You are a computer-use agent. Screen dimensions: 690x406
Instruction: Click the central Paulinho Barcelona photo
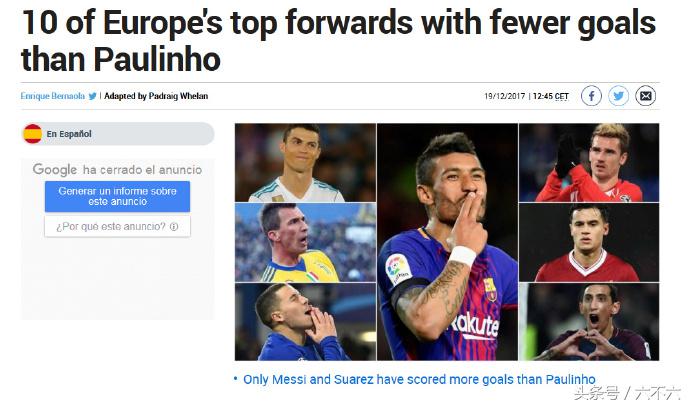pos(447,242)
